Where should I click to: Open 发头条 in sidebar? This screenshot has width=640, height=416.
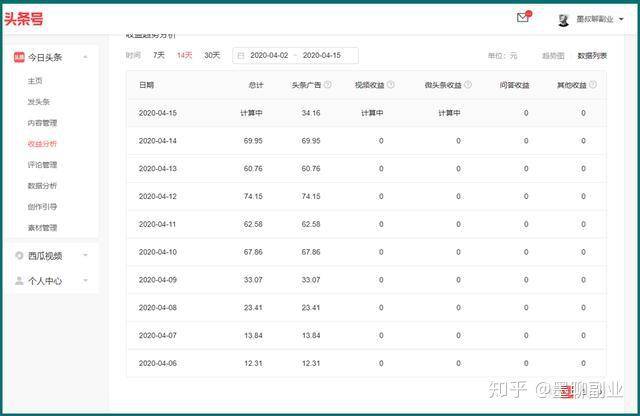38,102
